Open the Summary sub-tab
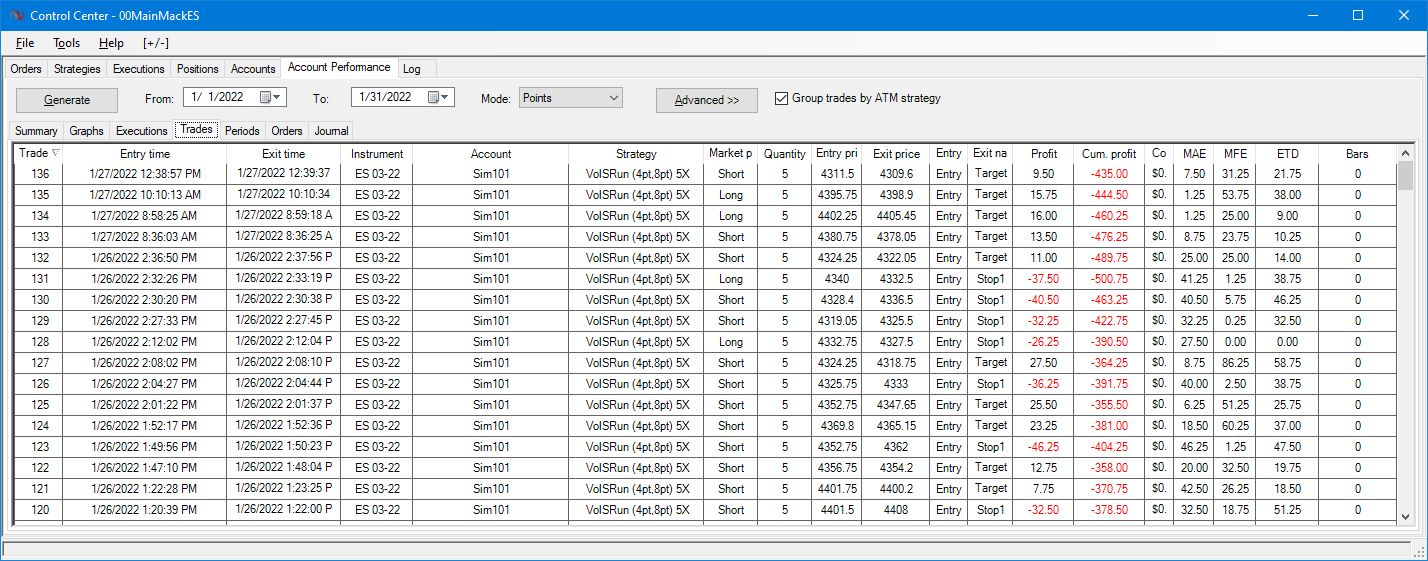The image size is (1428, 561). [x=36, y=131]
